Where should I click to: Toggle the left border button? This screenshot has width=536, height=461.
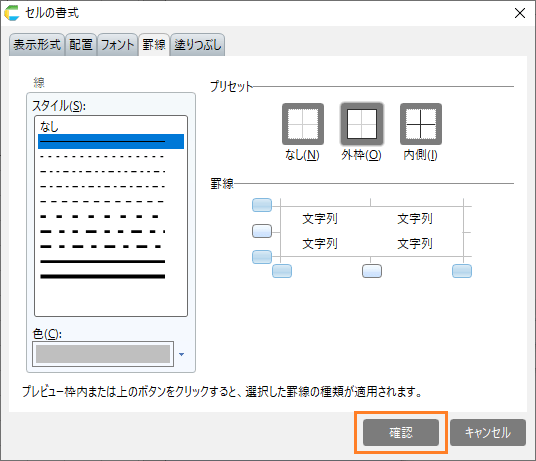pos(282,271)
